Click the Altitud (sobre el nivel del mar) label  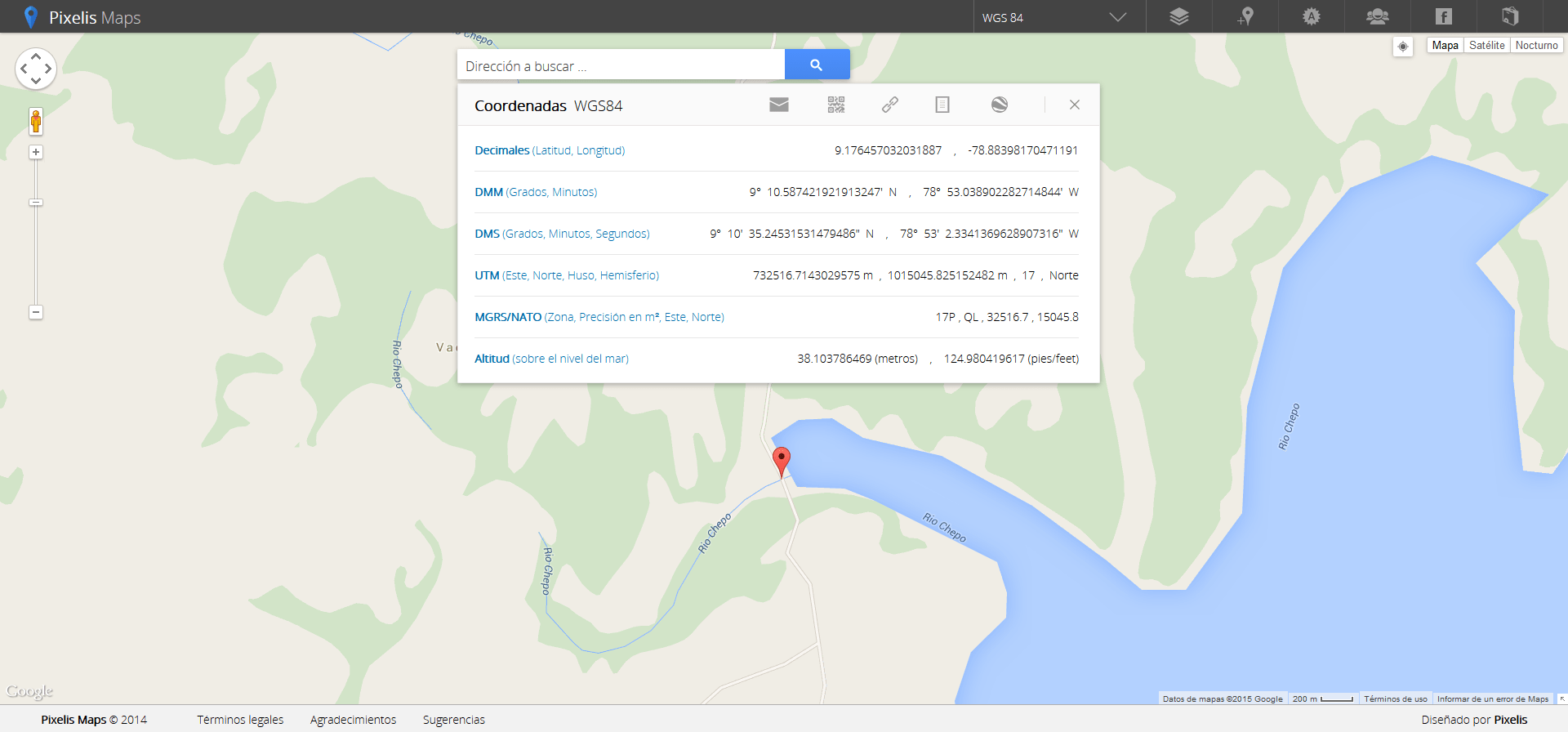(x=551, y=359)
